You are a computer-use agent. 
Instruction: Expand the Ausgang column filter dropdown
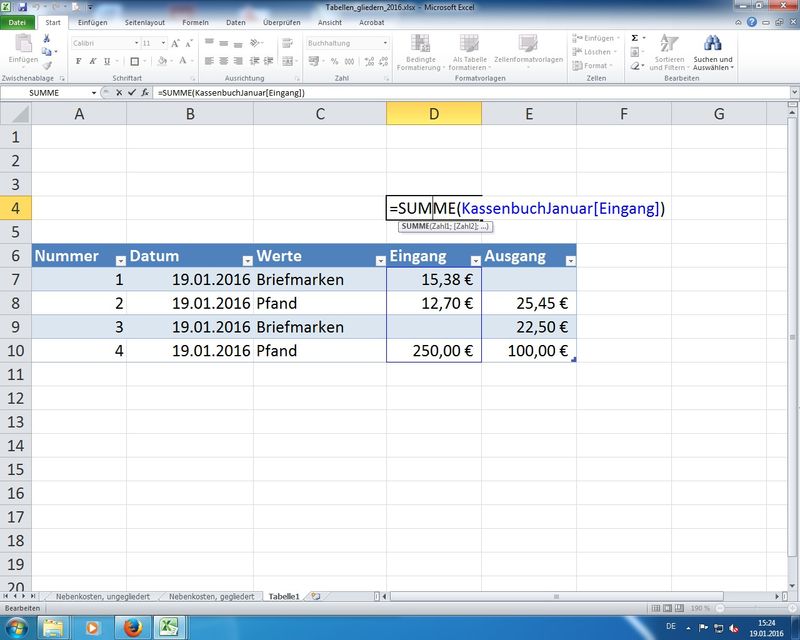click(570, 258)
